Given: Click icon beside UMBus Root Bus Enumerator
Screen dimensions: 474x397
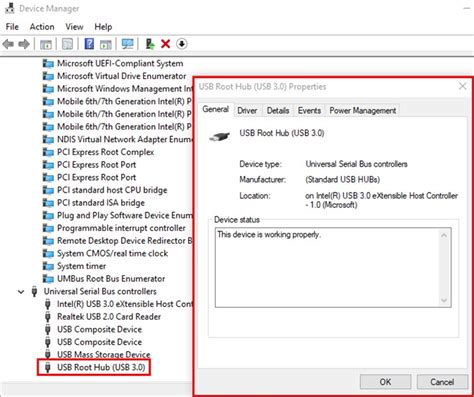Looking at the screenshot, I should click(48, 279).
